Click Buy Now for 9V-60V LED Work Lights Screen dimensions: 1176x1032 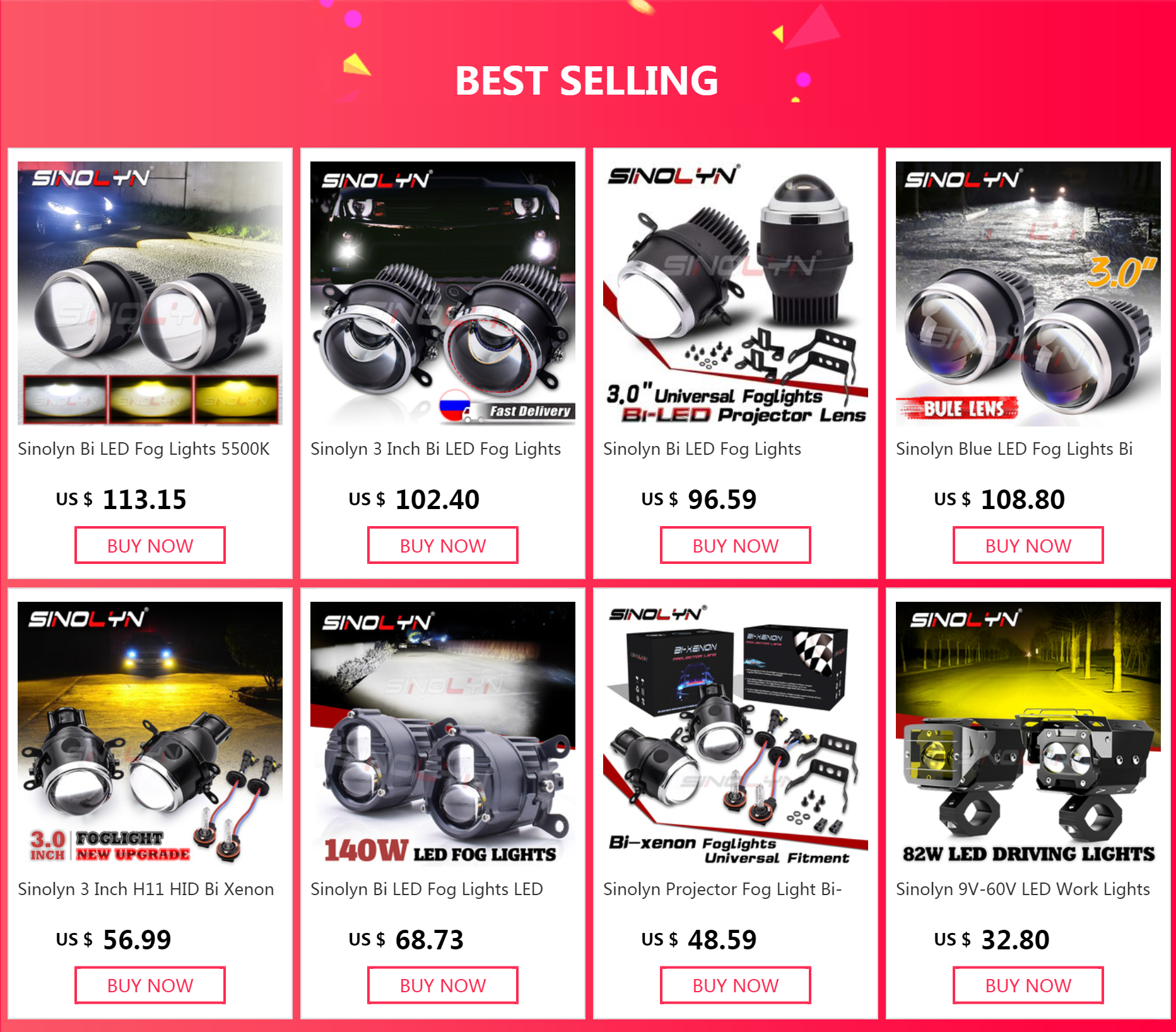coord(1028,985)
